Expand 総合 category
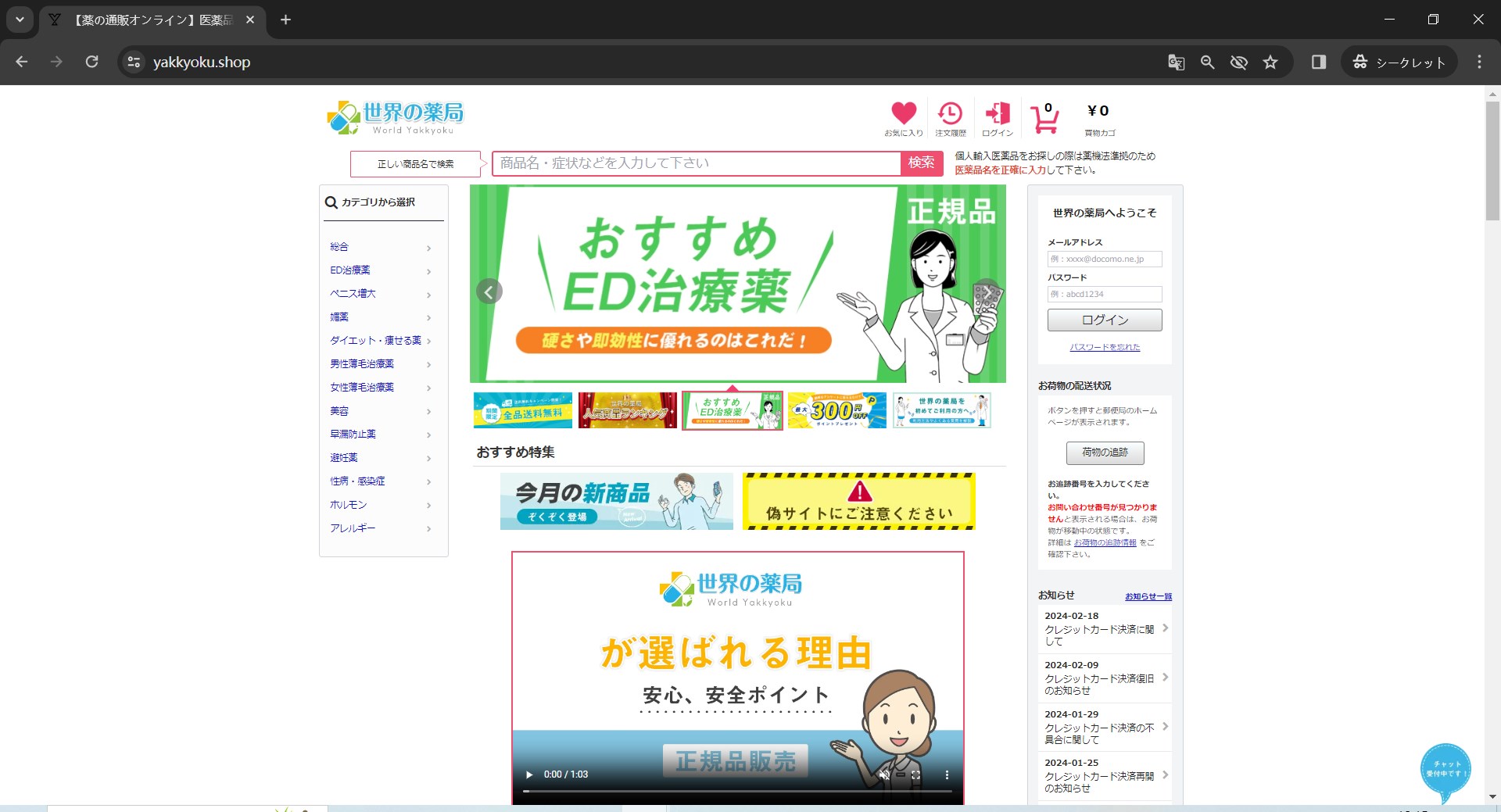Viewport: 1501px width, 812px height. [382, 247]
